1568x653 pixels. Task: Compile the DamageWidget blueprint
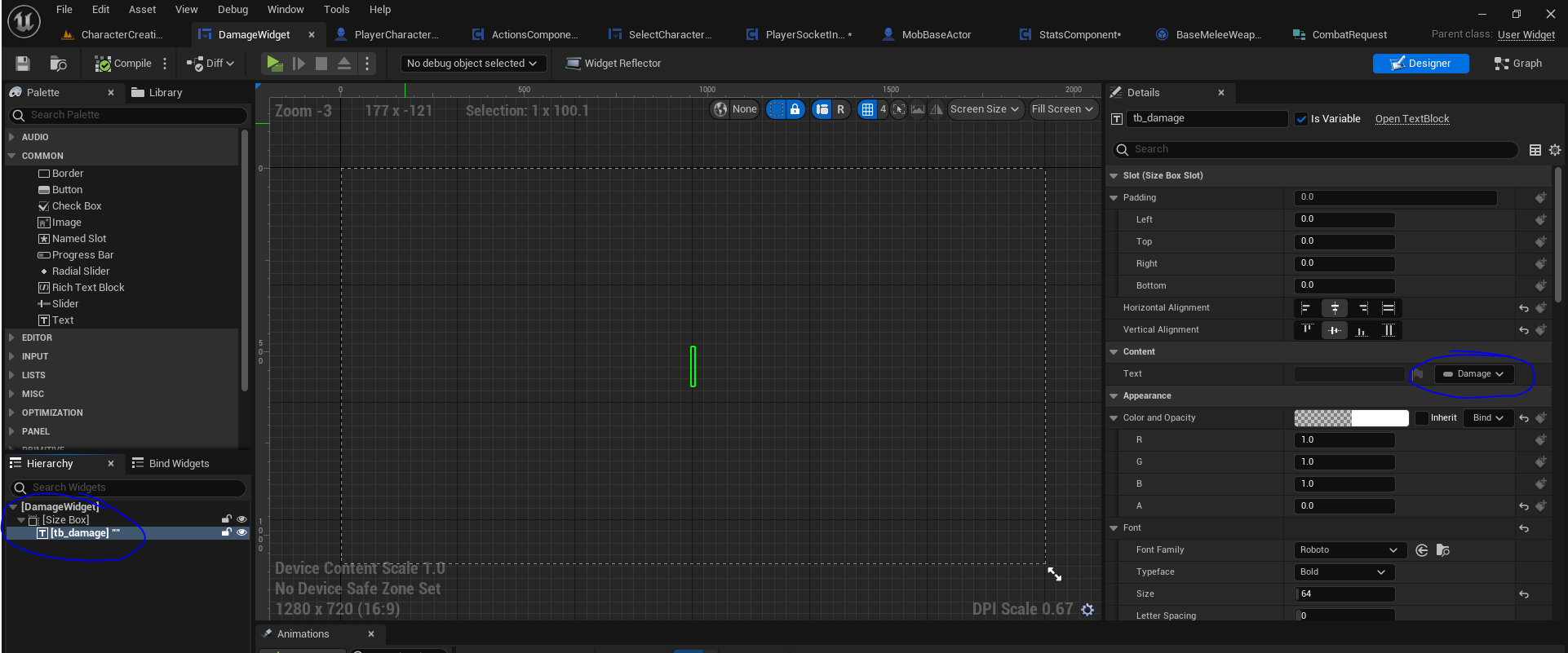pyautogui.click(x=123, y=64)
